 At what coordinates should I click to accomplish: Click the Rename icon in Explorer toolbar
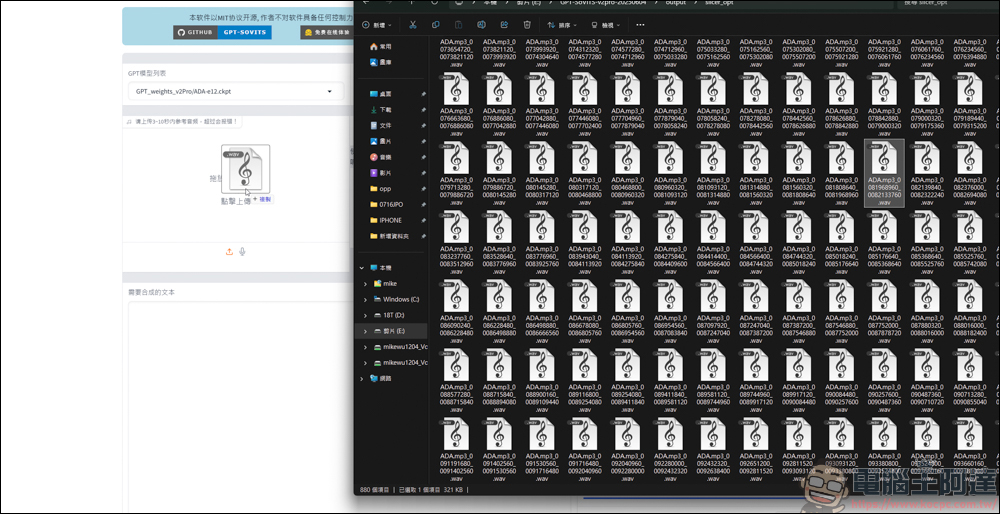click(x=482, y=25)
